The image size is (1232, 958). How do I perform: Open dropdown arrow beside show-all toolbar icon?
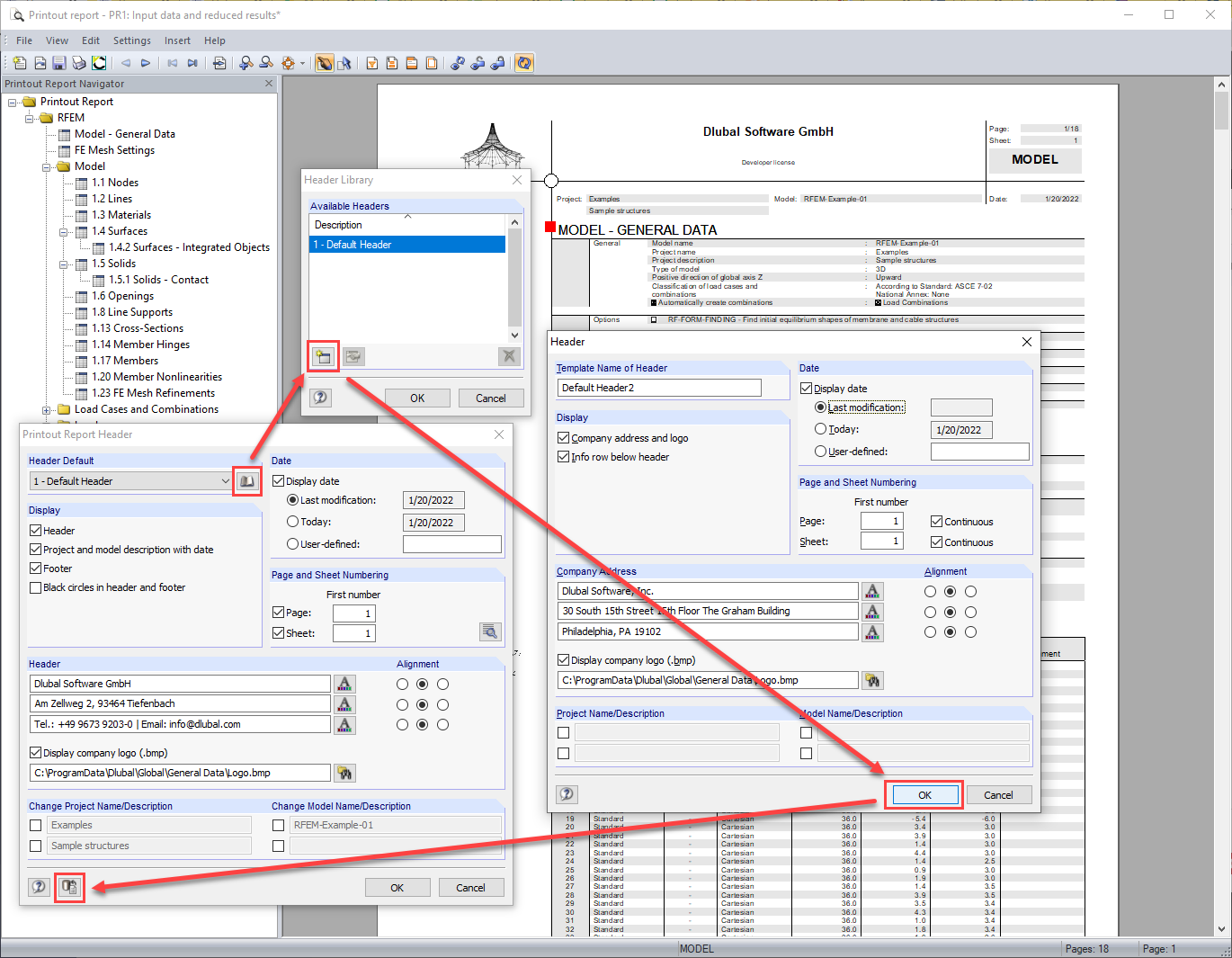[303, 63]
